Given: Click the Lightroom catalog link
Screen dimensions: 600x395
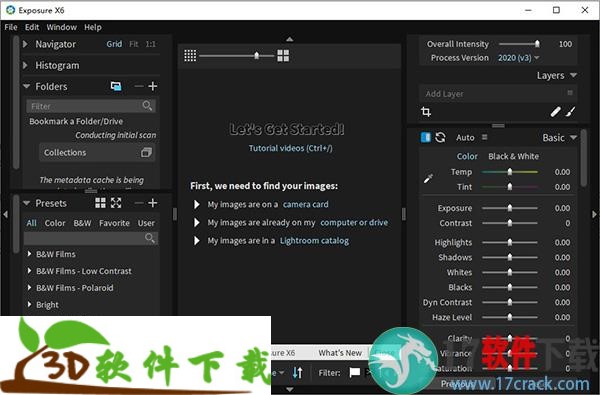Looking at the screenshot, I should point(314,241).
